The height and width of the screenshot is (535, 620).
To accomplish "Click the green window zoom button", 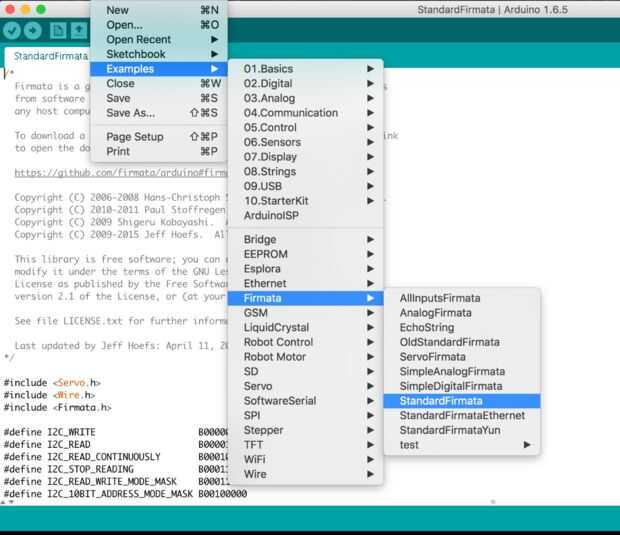I will [41, 9].
